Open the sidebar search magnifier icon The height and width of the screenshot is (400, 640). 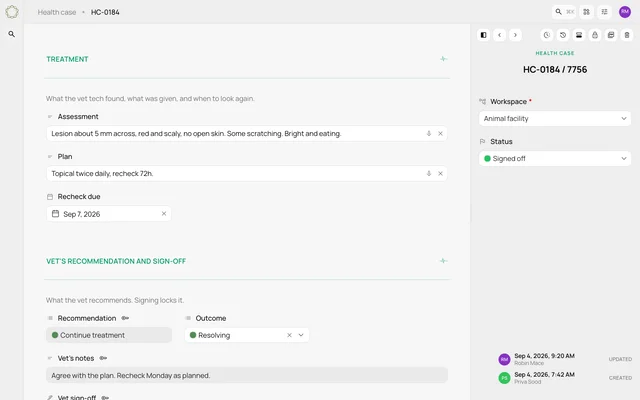[11, 34]
